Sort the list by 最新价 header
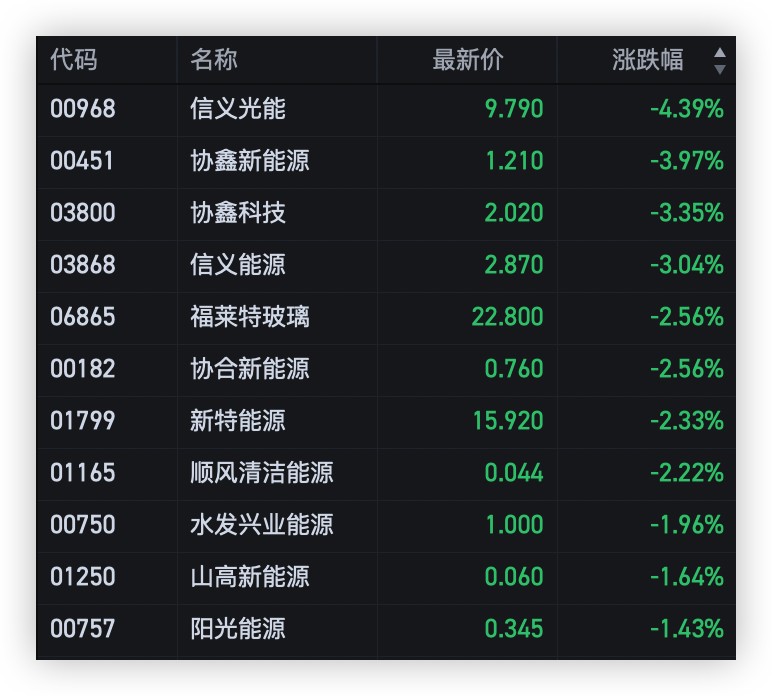The image size is (772, 696). point(467,60)
